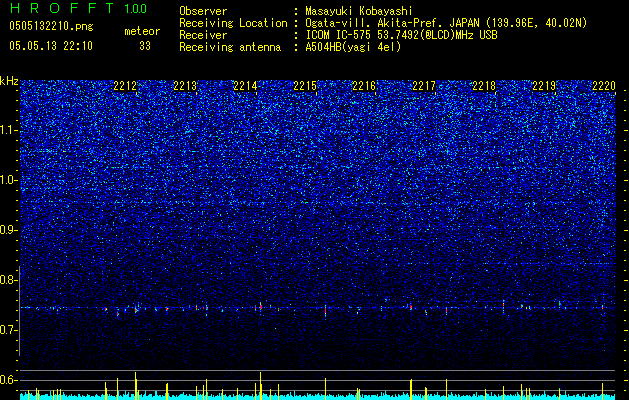Click time marker 2214
Image resolution: width=629 pixels, height=400 pixels.
pyautogui.click(x=245, y=86)
